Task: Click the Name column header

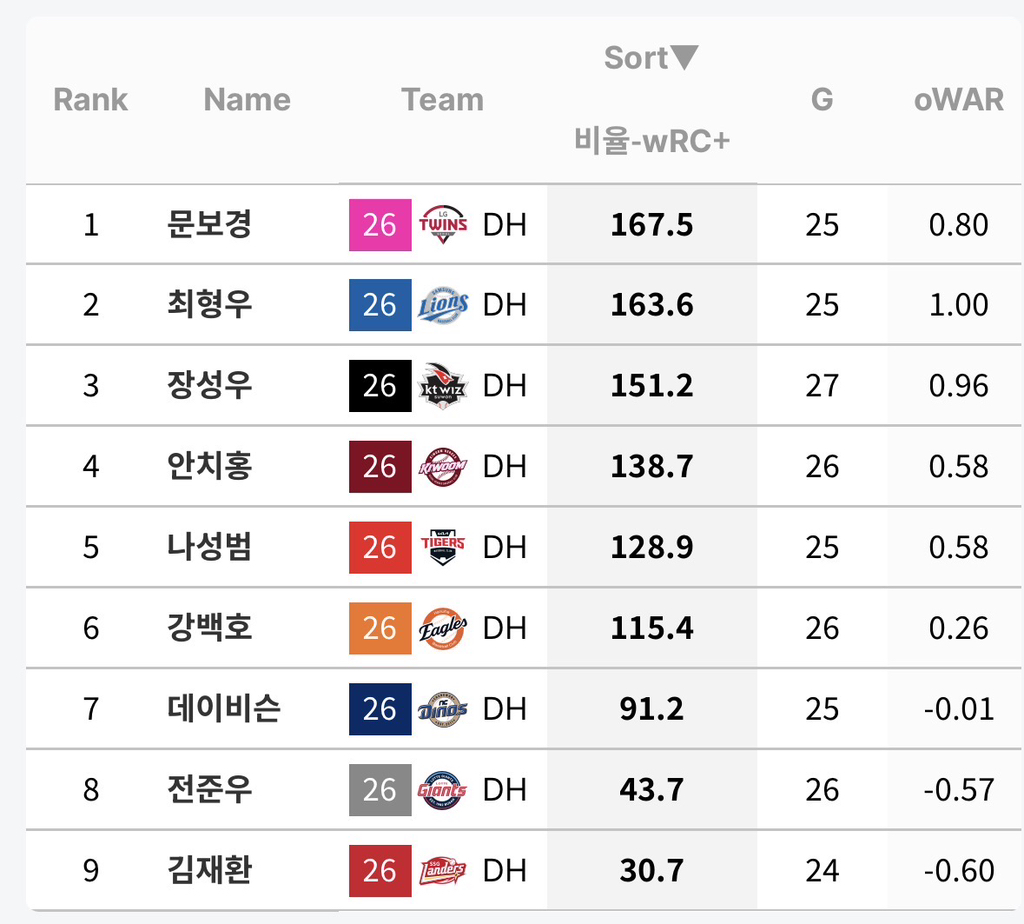Action: click(x=247, y=100)
